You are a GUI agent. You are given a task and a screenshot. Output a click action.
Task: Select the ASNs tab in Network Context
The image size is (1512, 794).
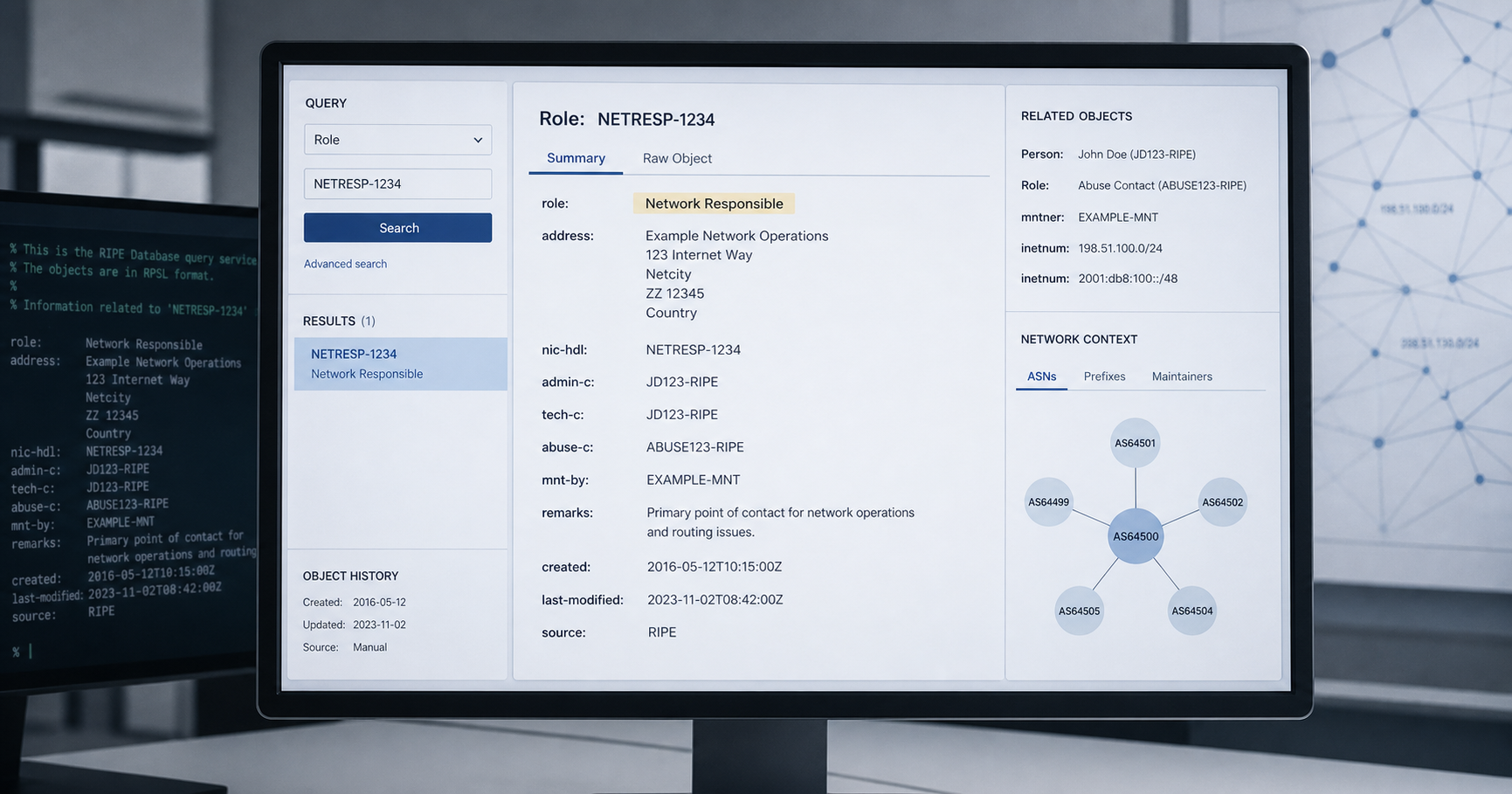(x=1041, y=376)
